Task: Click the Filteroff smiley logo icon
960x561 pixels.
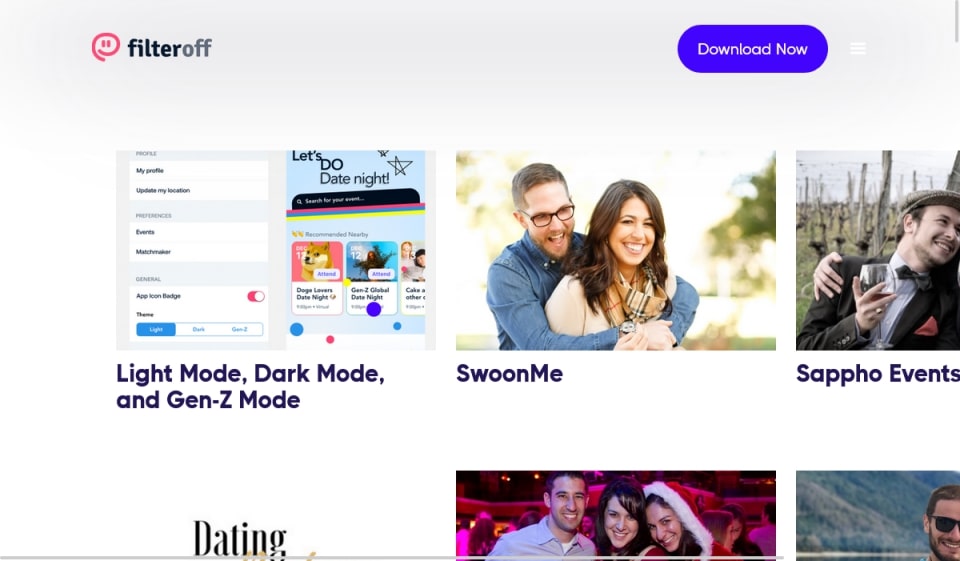Action: [106, 47]
